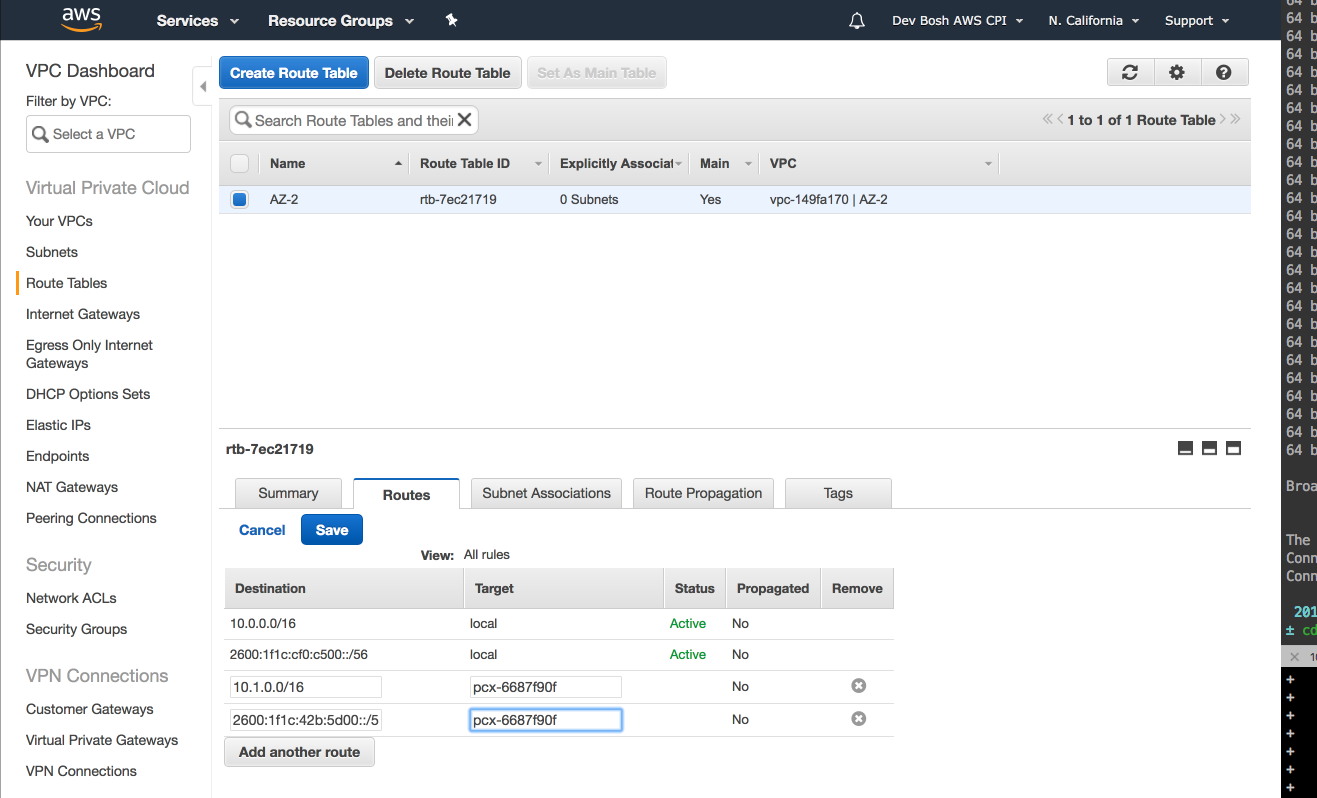This screenshot has width=1317, height=798.
Task: Go to Your VPCs in sidebar
Action: pos(59,221)
